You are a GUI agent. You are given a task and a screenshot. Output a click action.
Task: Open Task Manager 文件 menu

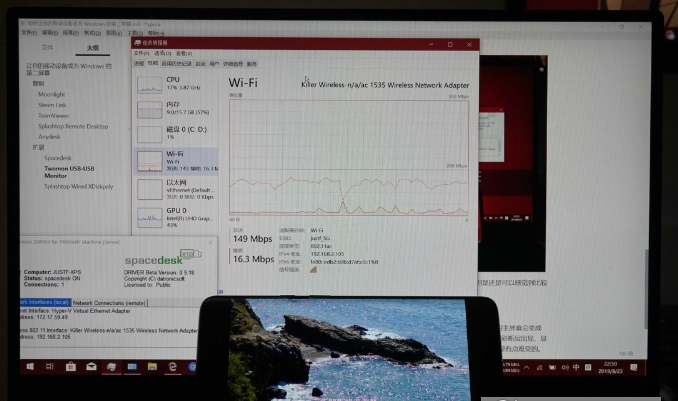click(141, 53)
